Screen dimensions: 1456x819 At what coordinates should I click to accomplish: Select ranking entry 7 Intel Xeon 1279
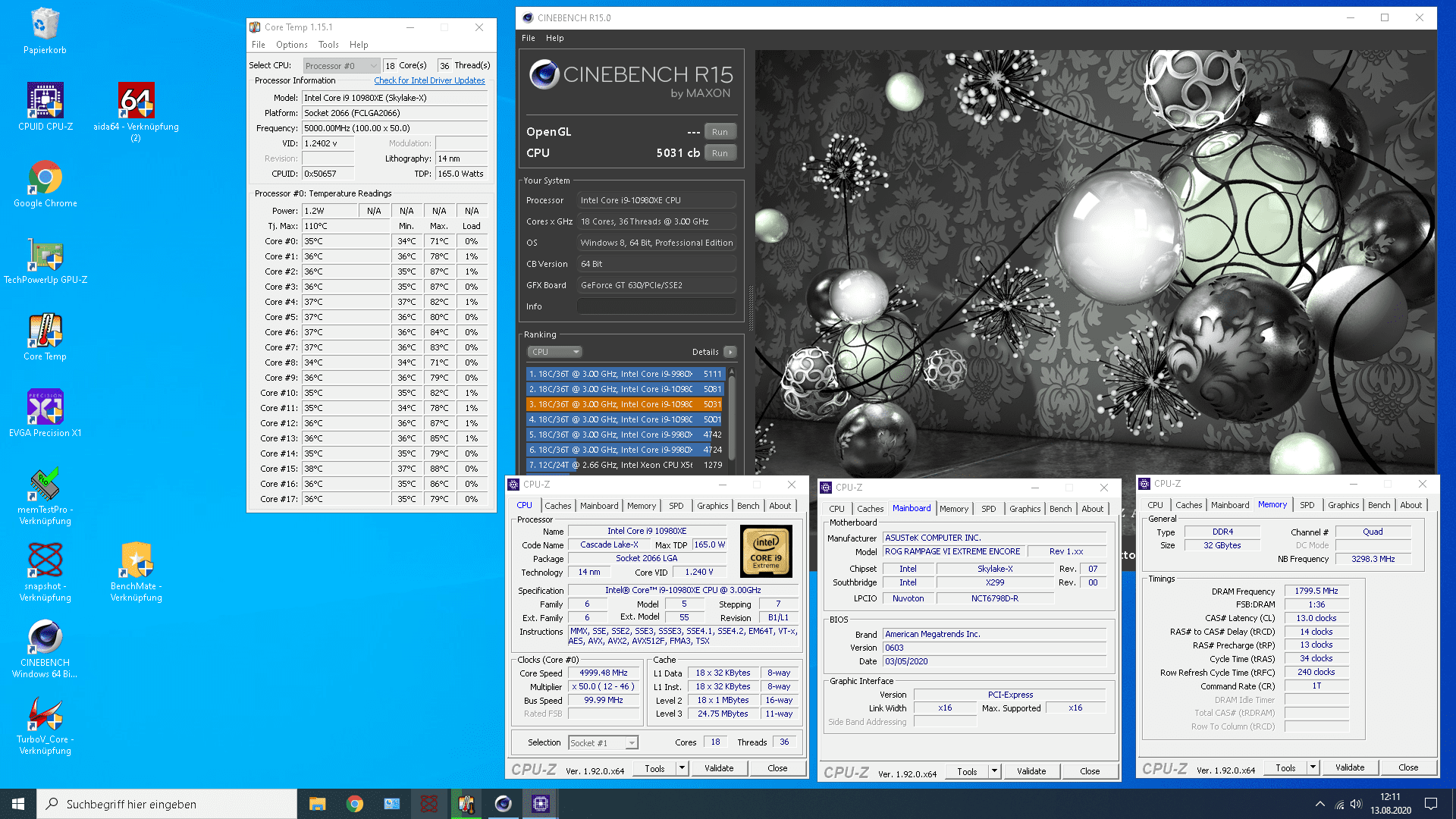[626, 465]
